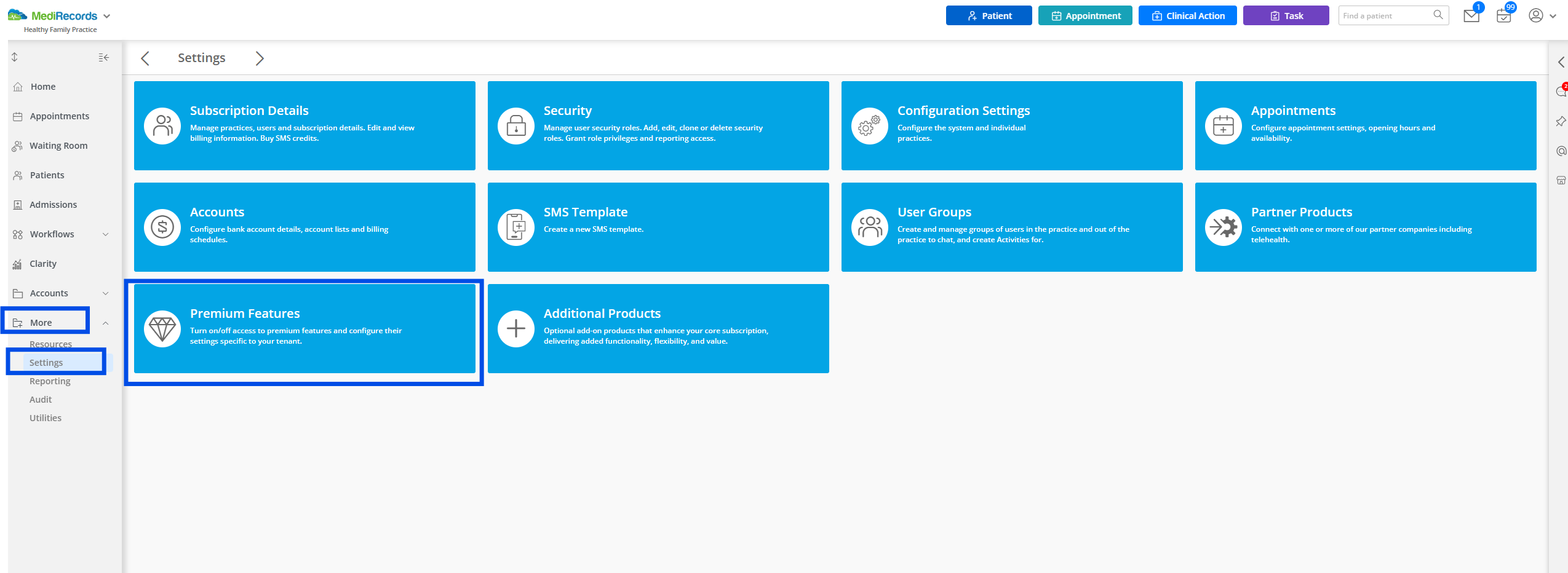Open the user profile dropdown
The width and height of the screenshot is (1568, 573).
pos(1542,16)
